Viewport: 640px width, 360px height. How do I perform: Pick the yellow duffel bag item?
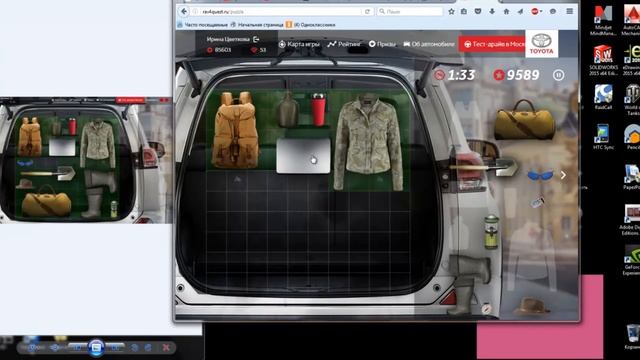tap(524, 120)
